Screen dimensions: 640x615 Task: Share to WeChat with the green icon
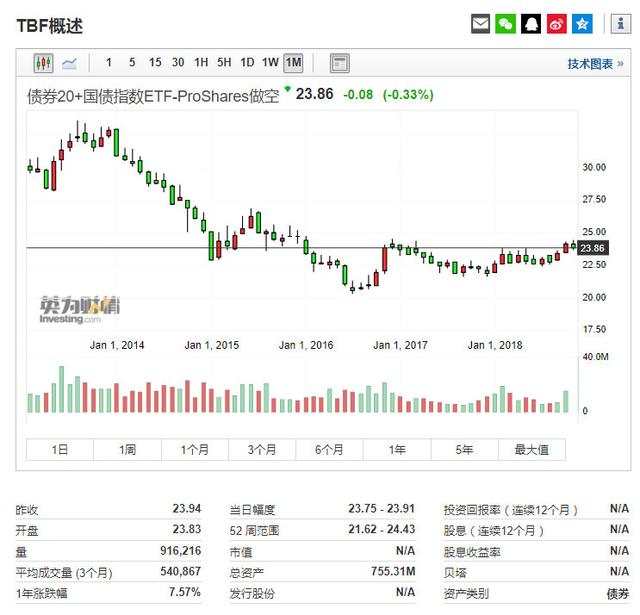pos(505,24)
